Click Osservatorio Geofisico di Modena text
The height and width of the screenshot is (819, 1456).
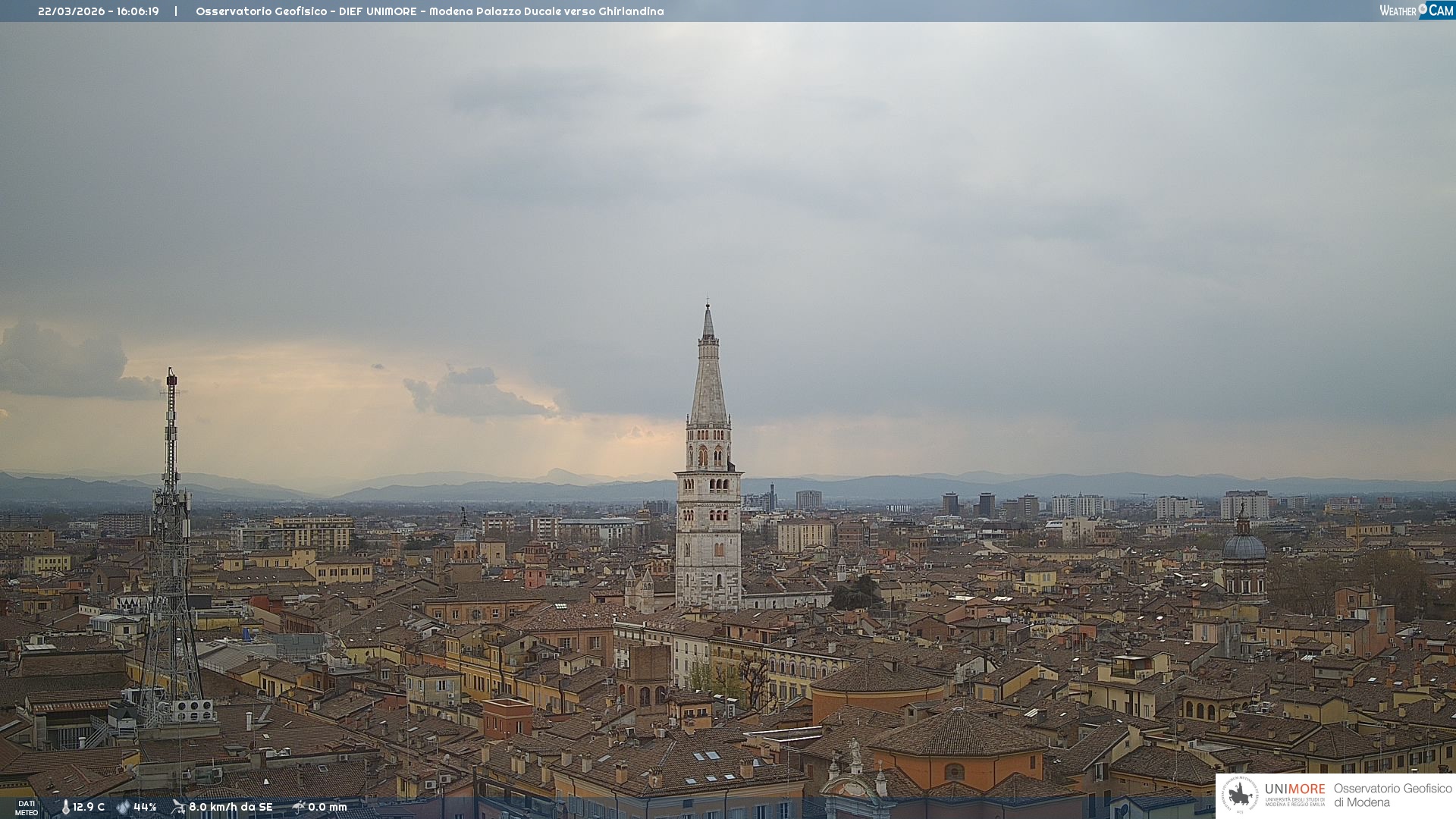[1392, 795]
